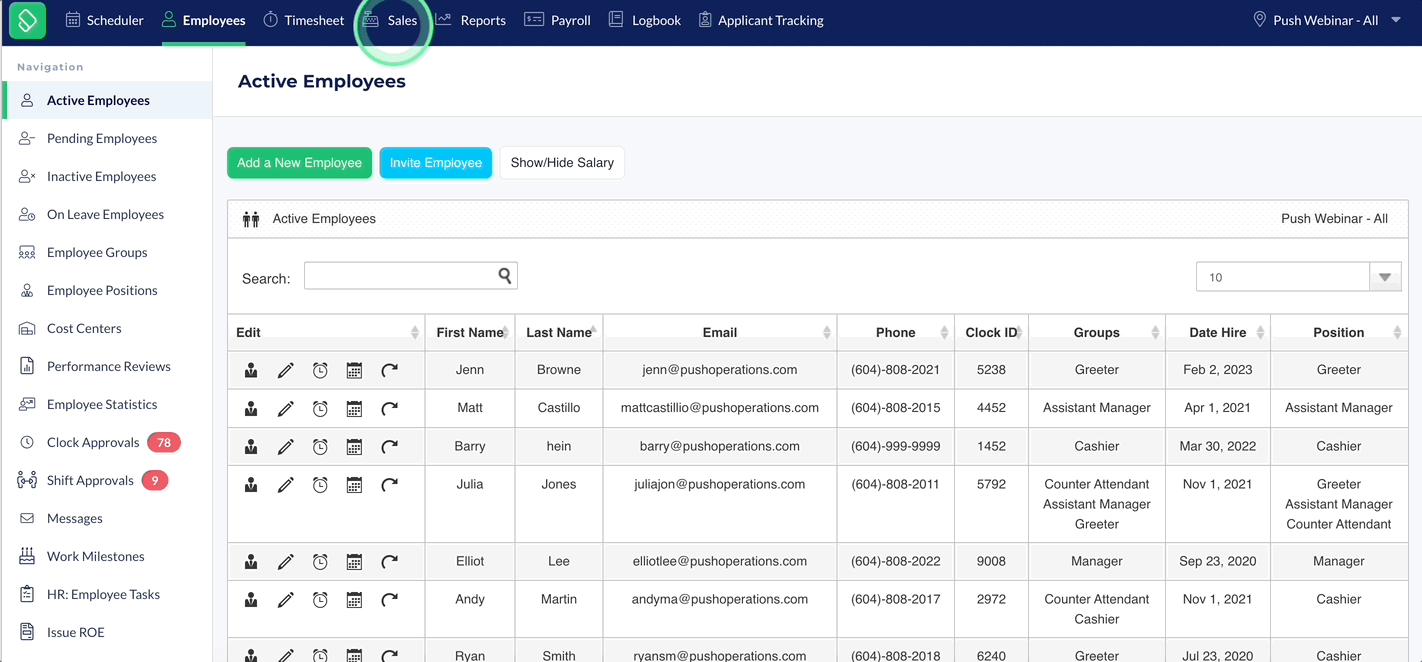The image size is (1422, 662).
Task: Click the magnifier icon in the search box
Action: tap(506, 276)
